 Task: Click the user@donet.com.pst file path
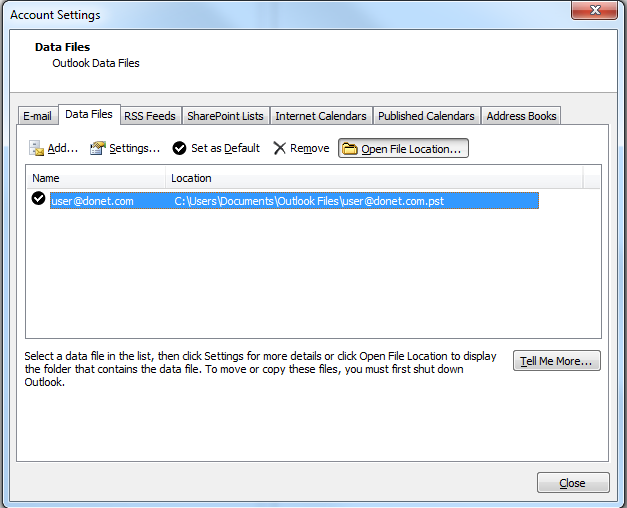point(309,201)
